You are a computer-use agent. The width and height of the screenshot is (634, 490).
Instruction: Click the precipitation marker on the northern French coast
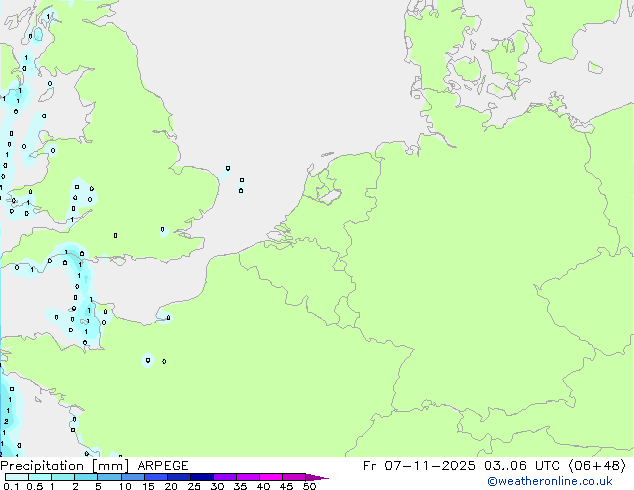pyautogui.click(x=168, y=318)
